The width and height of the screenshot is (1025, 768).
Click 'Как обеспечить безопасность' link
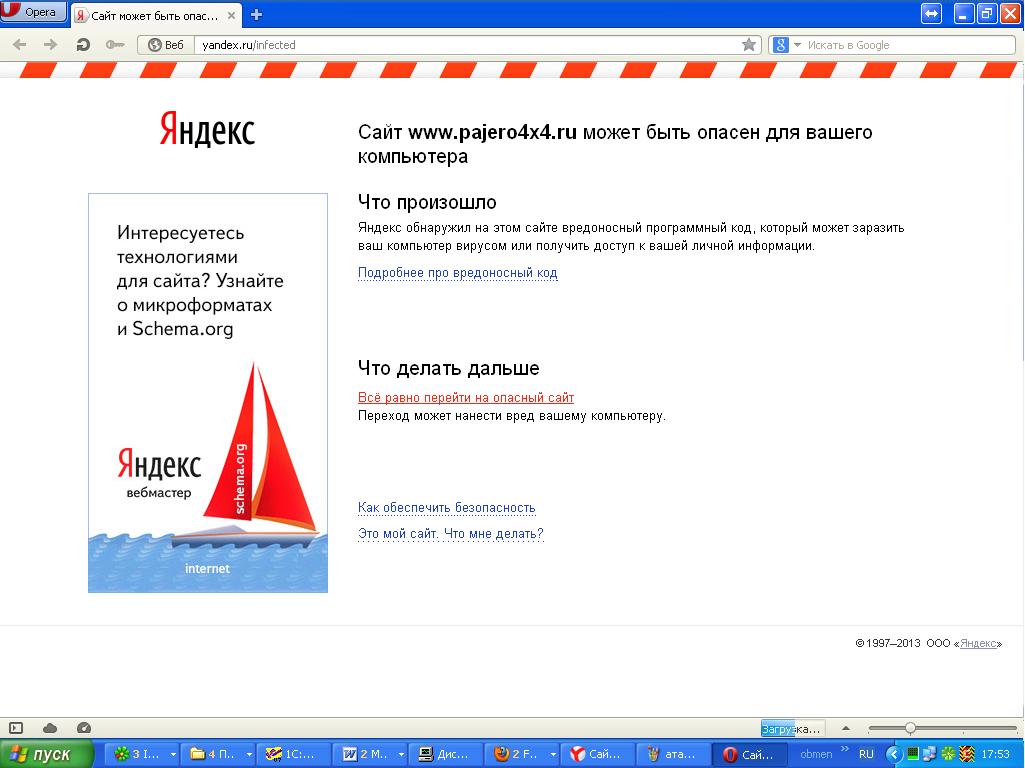pos(446,508)
